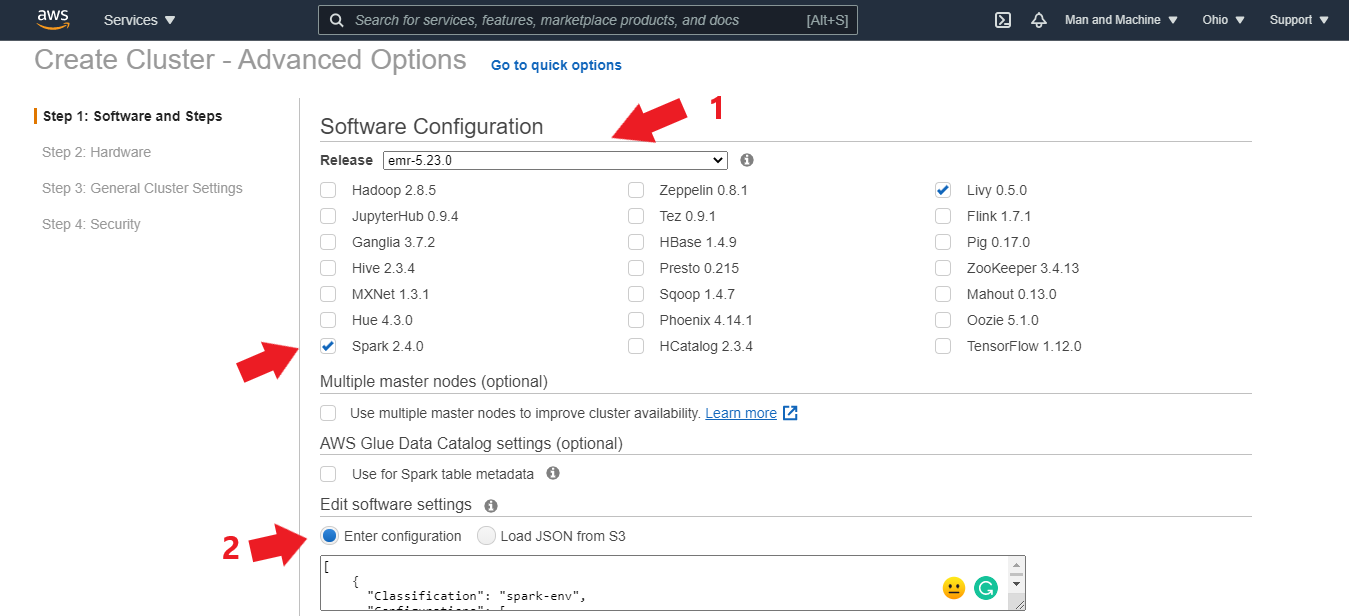Click info icon beside Spark table metadata
This screenshot has width=1349, height=616.
553,473
